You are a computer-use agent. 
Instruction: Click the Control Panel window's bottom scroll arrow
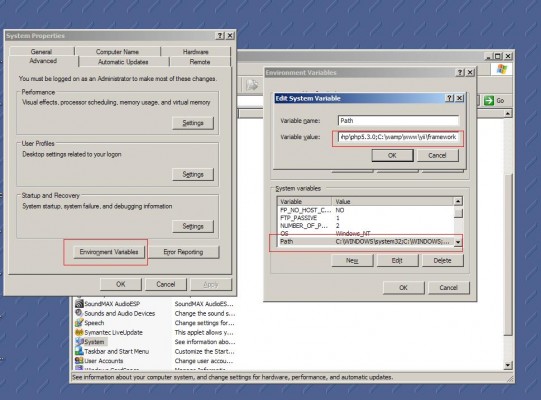pos(508,365)
